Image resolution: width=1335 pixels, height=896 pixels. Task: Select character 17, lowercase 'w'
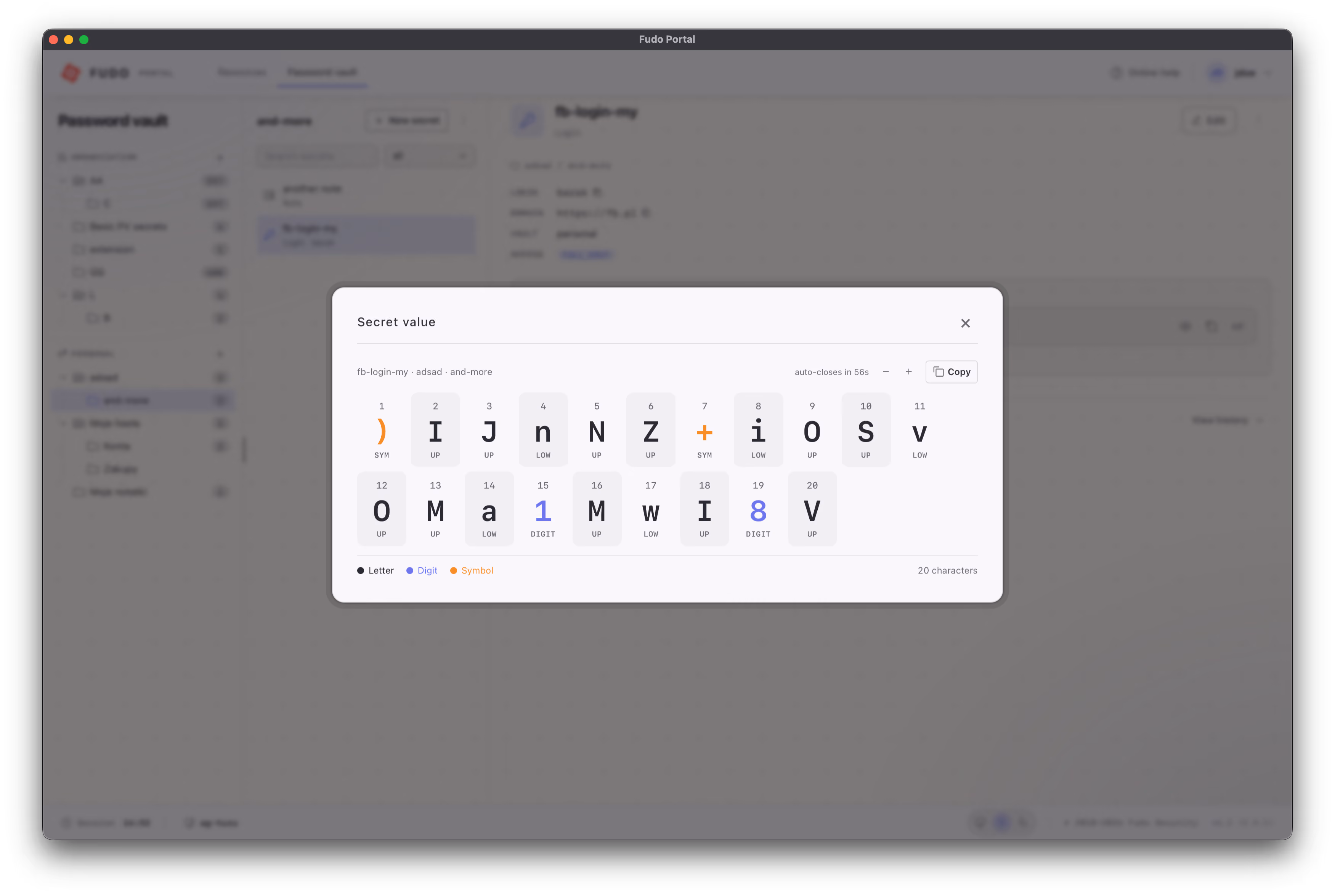pyautogui.click(x=651, y=509)
